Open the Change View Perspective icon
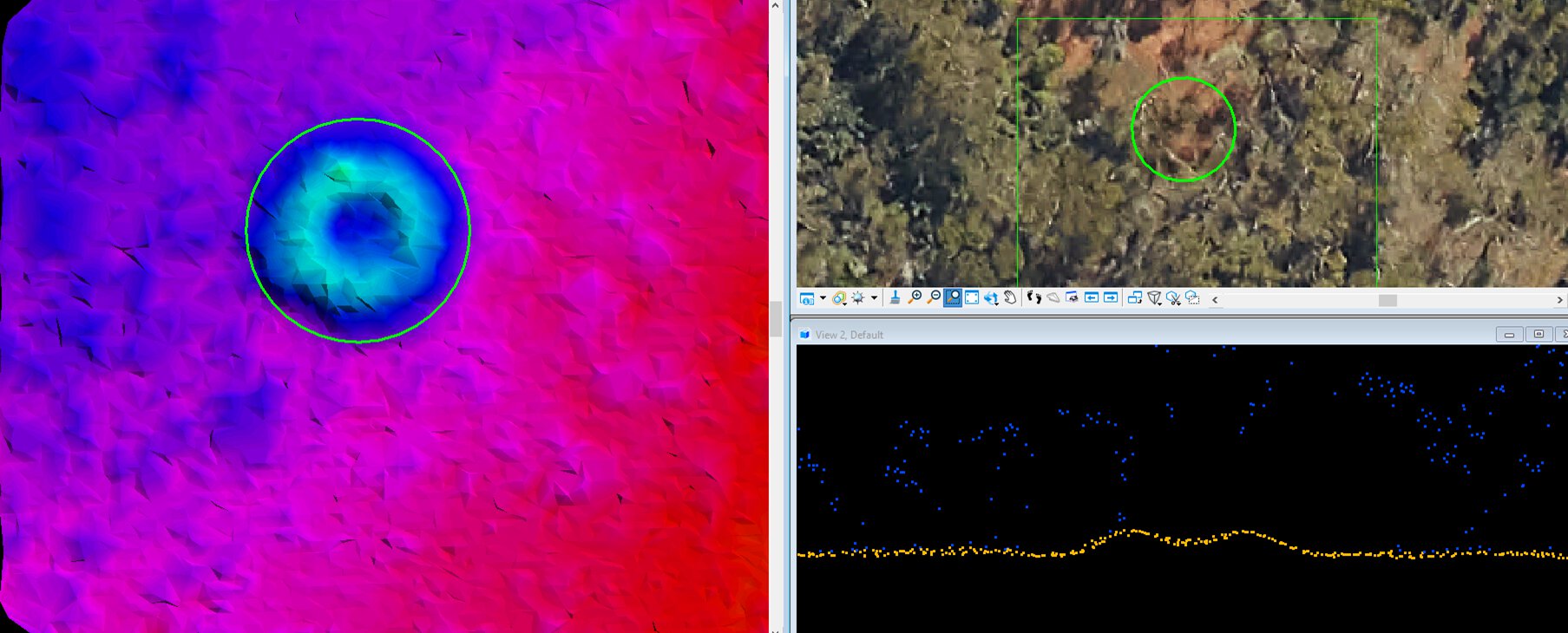Image resolution: width=1568 pixels, height=633 pixels. point(1154,298)
